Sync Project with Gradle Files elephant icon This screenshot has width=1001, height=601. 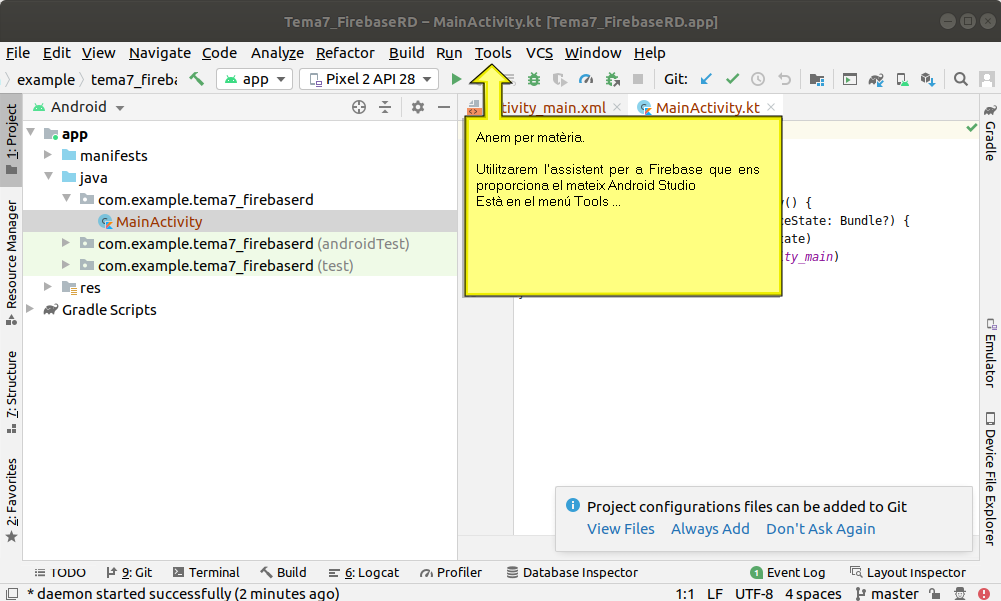click(x=876, y=79)
